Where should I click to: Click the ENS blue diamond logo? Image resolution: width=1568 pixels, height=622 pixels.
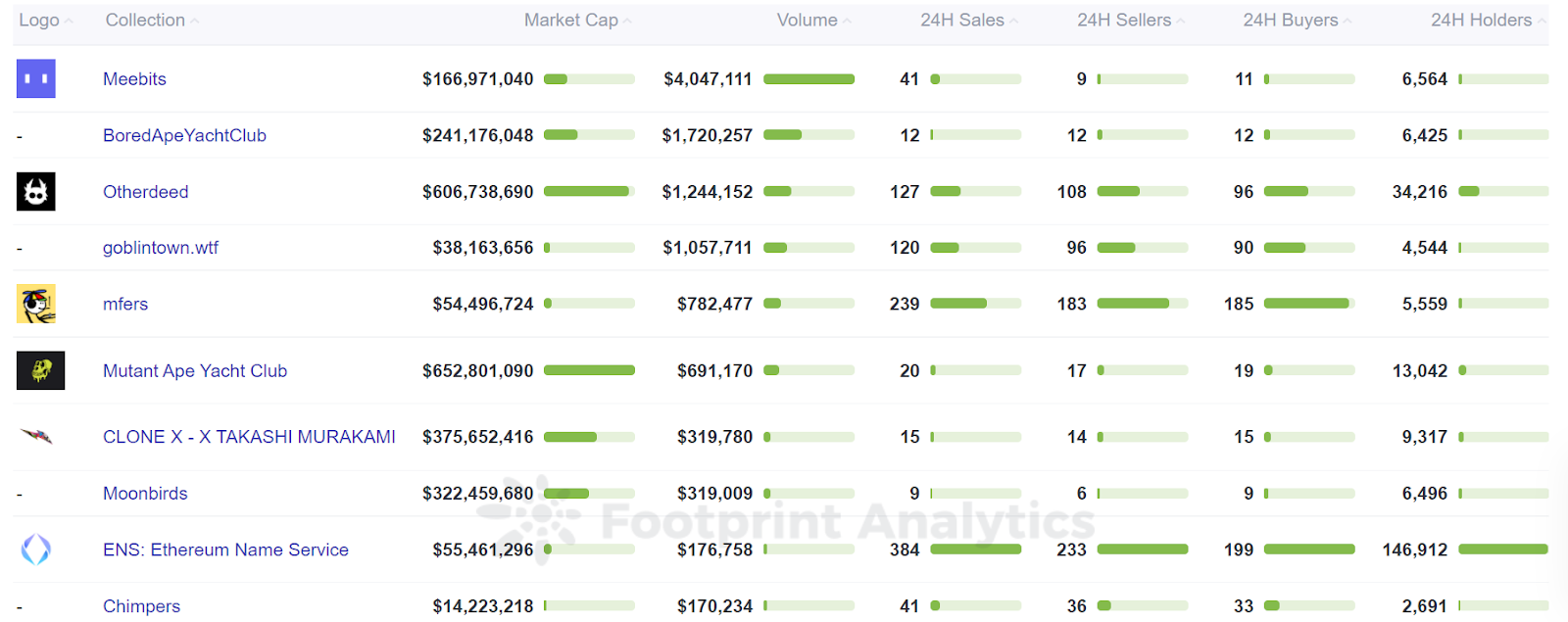click(x=35, y=550)
